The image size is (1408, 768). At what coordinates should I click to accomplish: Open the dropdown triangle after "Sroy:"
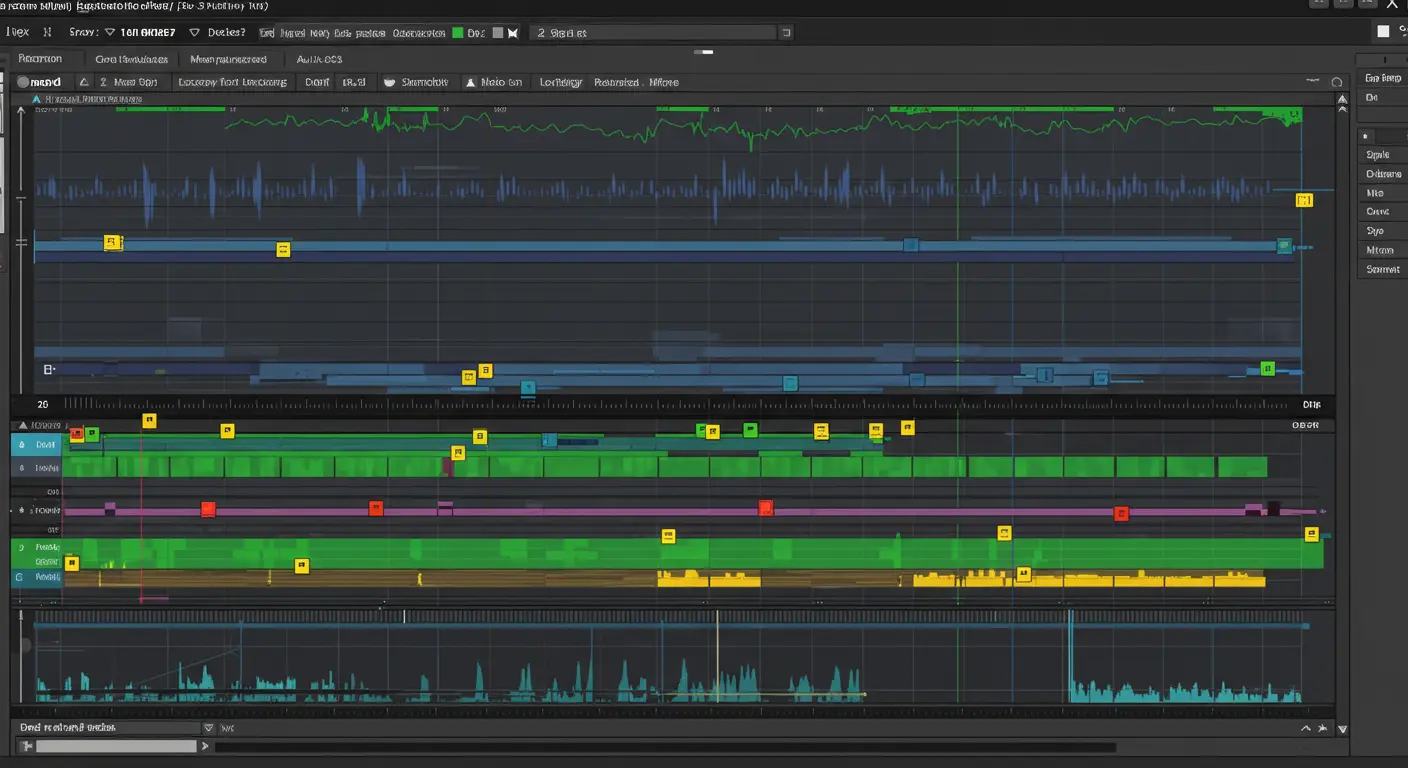pos(109,32)
